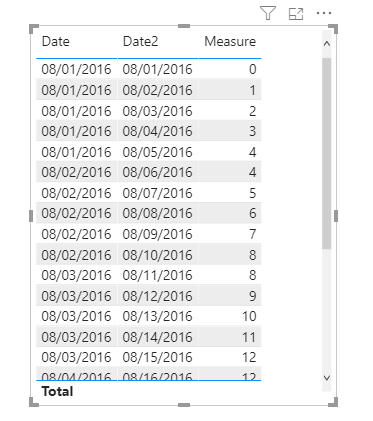The width and height of the screenshot is (373, 421).
Task: Click Date cell in 08/05/2016 Date2 row
Action: tap(76, 152)
